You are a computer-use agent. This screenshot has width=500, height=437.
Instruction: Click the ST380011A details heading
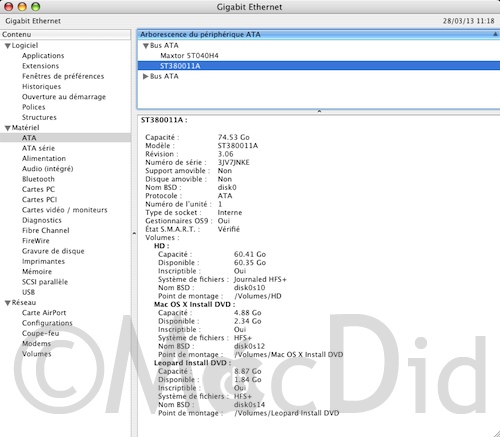click(x=164, y=120)
